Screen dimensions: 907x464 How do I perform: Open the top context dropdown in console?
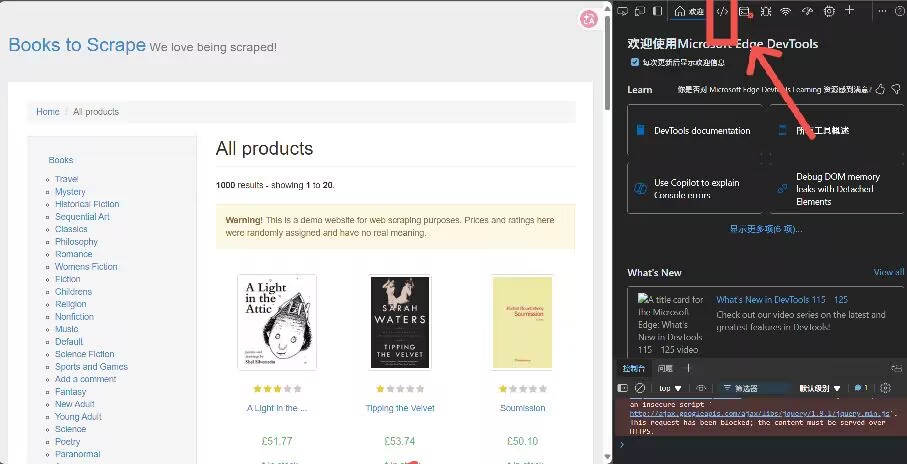point(670,388)
